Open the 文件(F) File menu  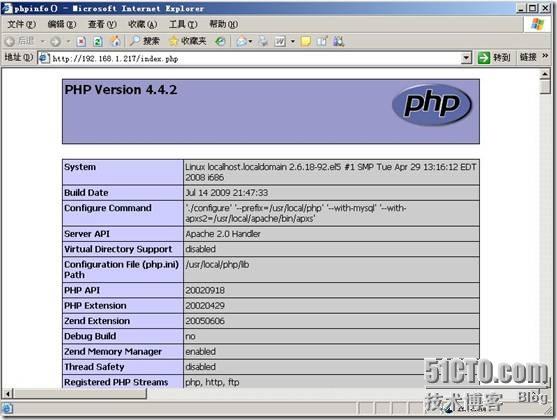(x=22, y=24)
